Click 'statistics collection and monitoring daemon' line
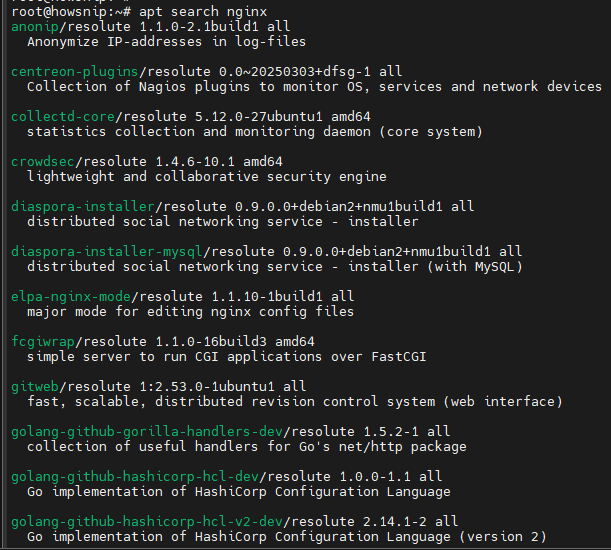The width and height of the screenshot is (611, 550). pyautogui.click(x=254, y=132)
